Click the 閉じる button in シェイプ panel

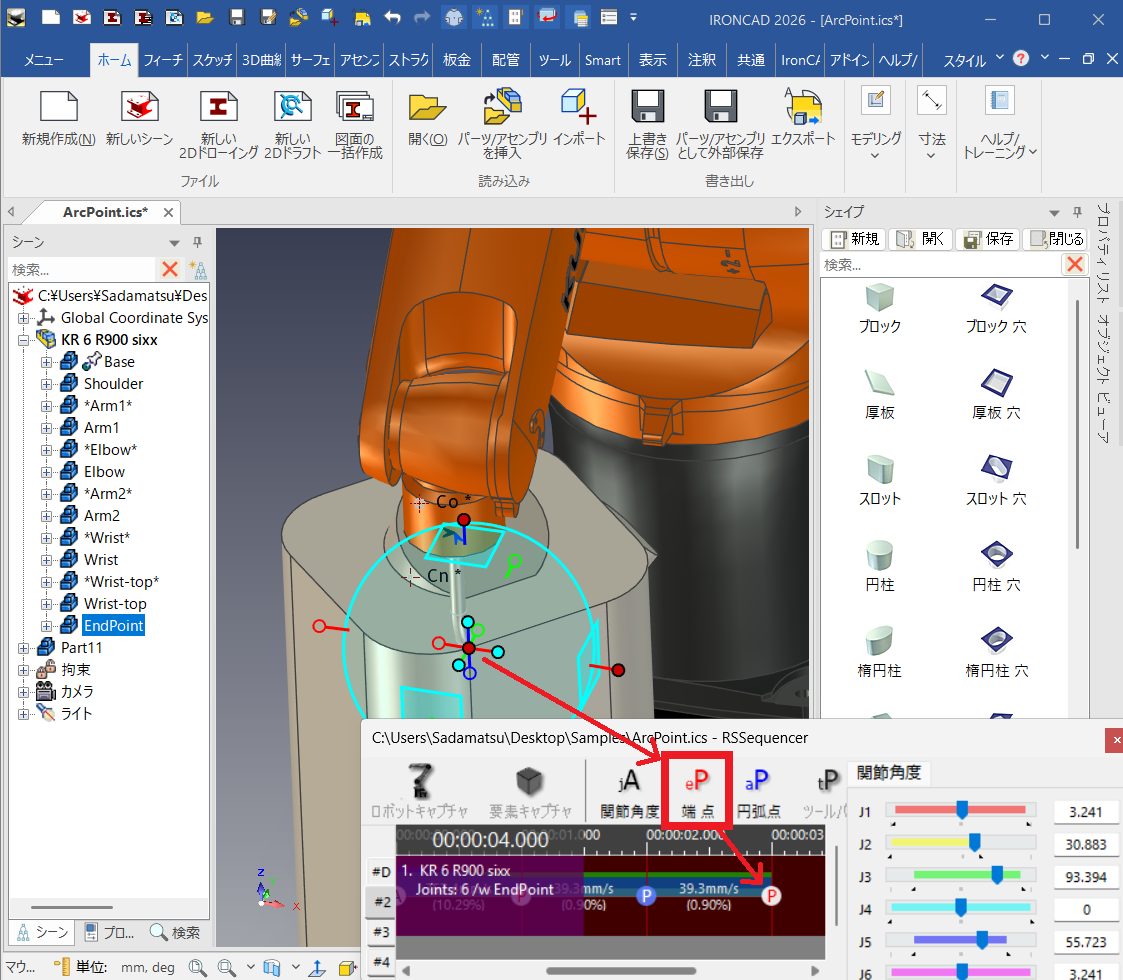pos(1056,239)
